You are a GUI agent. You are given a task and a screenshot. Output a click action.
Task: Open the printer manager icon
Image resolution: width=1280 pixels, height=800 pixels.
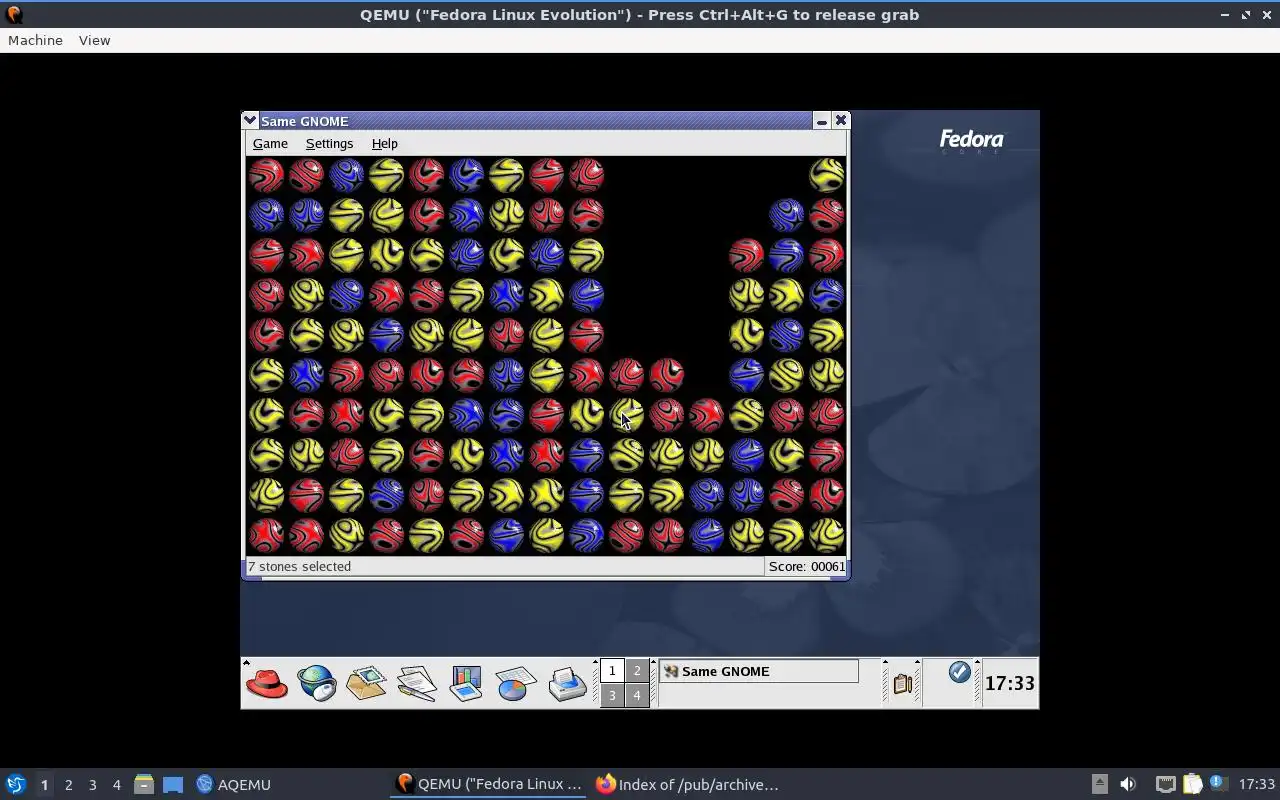567,683
